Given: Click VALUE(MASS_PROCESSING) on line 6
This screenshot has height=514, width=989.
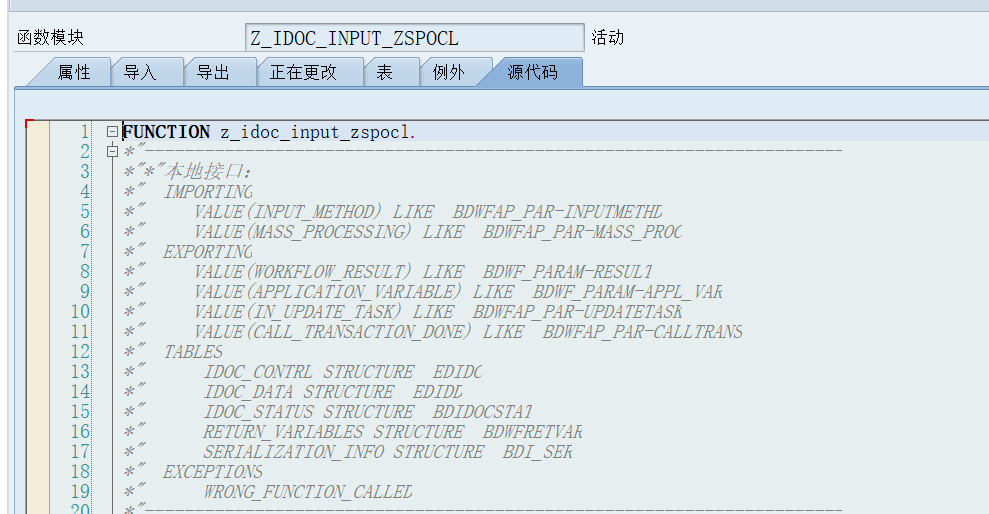Looking at the screenshot, I should [x=302, y=232].
